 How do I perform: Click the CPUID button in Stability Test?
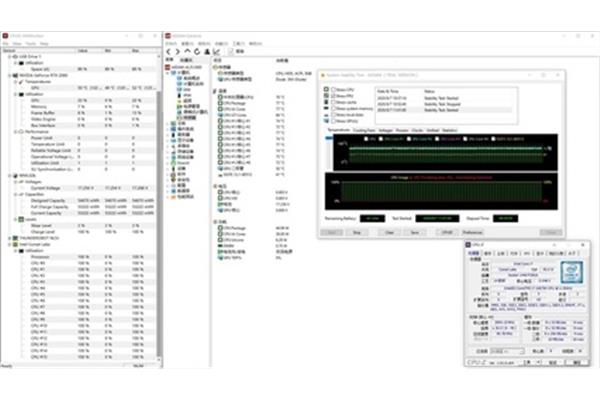click(447, 232)
